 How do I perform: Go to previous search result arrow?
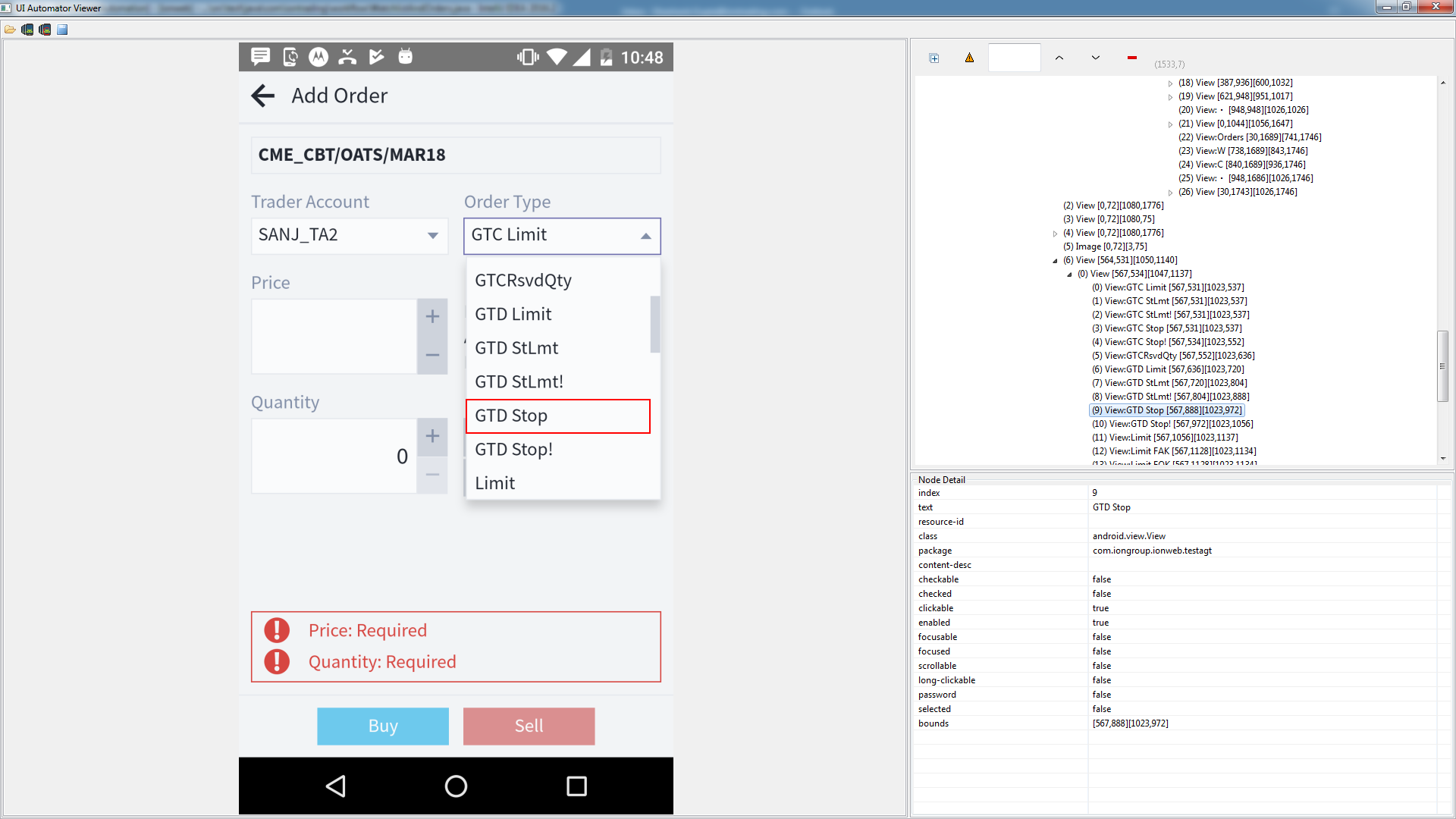1059,58
